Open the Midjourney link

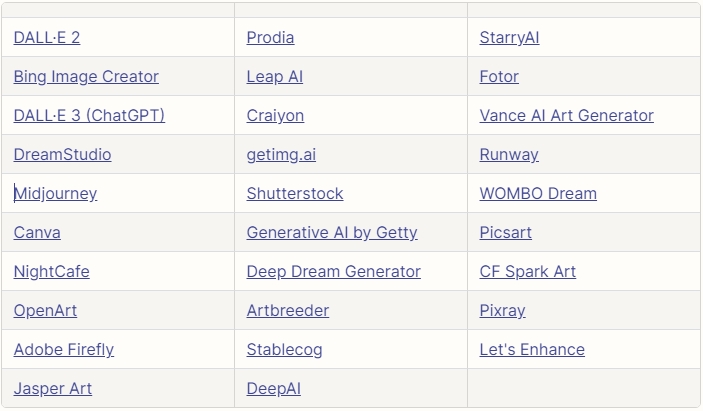click(x=55, y=194)
